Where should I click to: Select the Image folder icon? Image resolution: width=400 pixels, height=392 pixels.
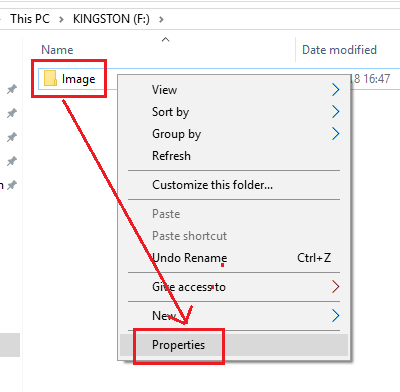(50, 78)
